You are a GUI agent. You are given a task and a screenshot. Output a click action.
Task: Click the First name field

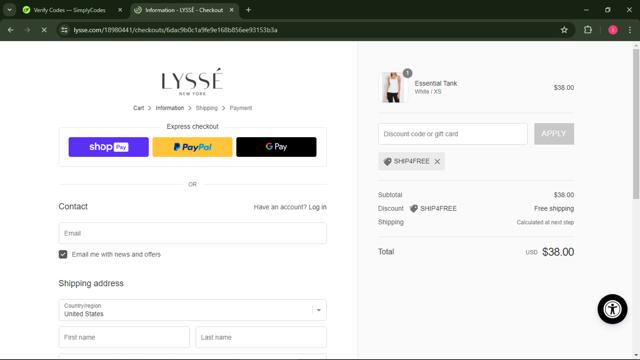(x=124, y=337)
